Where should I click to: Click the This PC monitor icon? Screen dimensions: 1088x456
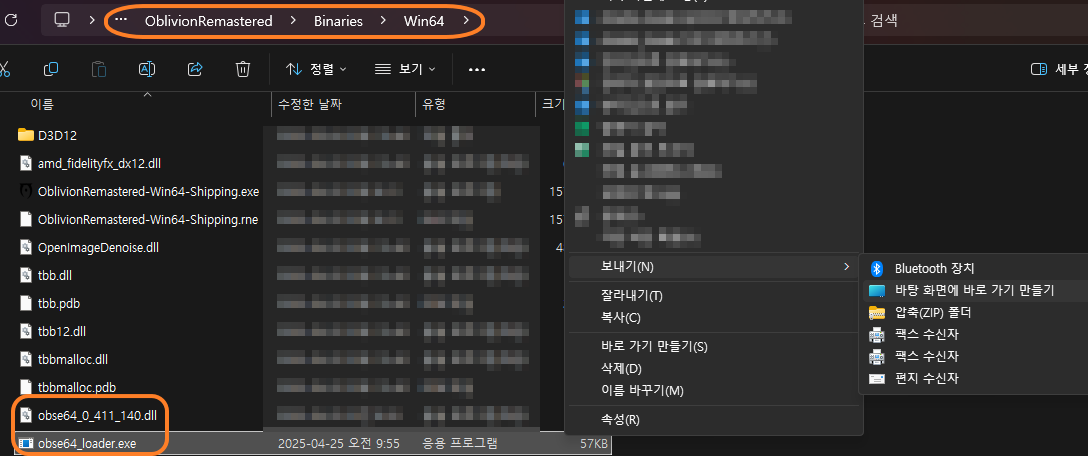(x=62, y=20)
